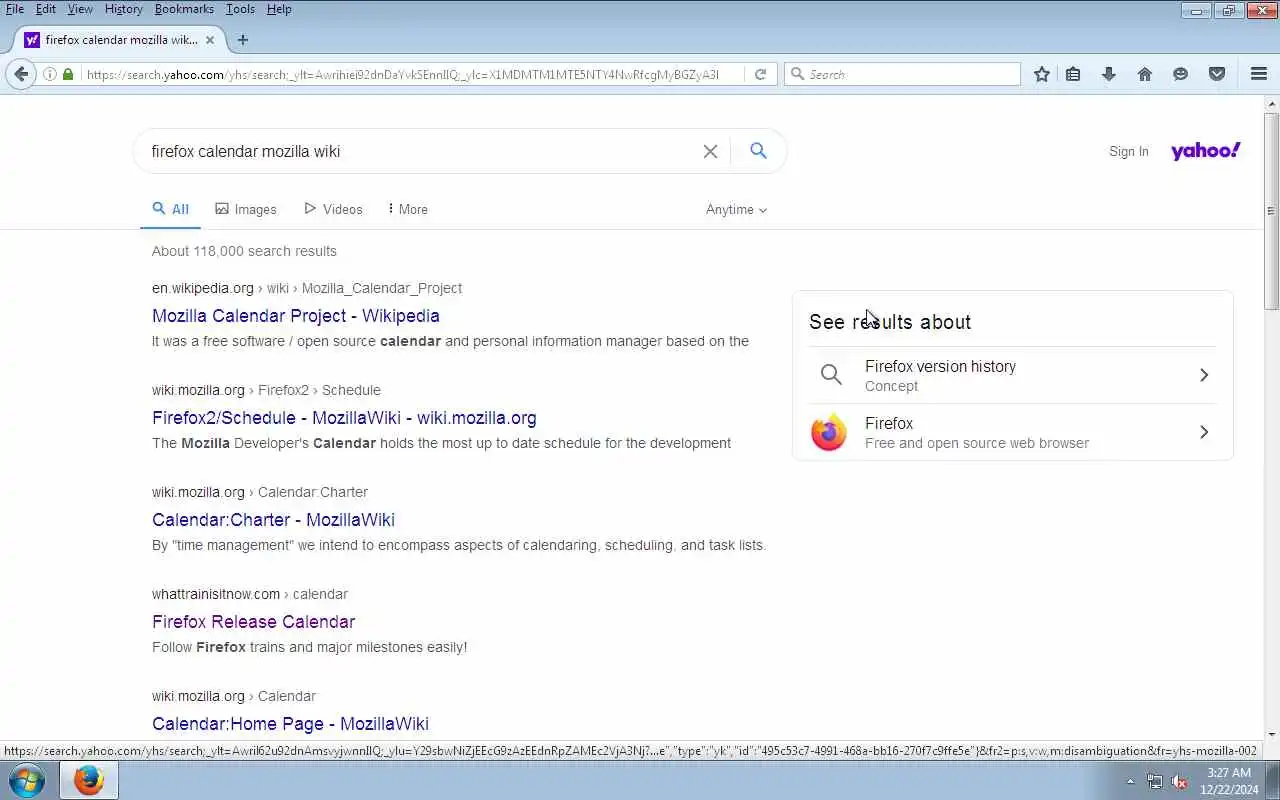Clear Yahoo search box with X icon
This screenshot has width=1280, height=800.
click(x=710, y=151)
